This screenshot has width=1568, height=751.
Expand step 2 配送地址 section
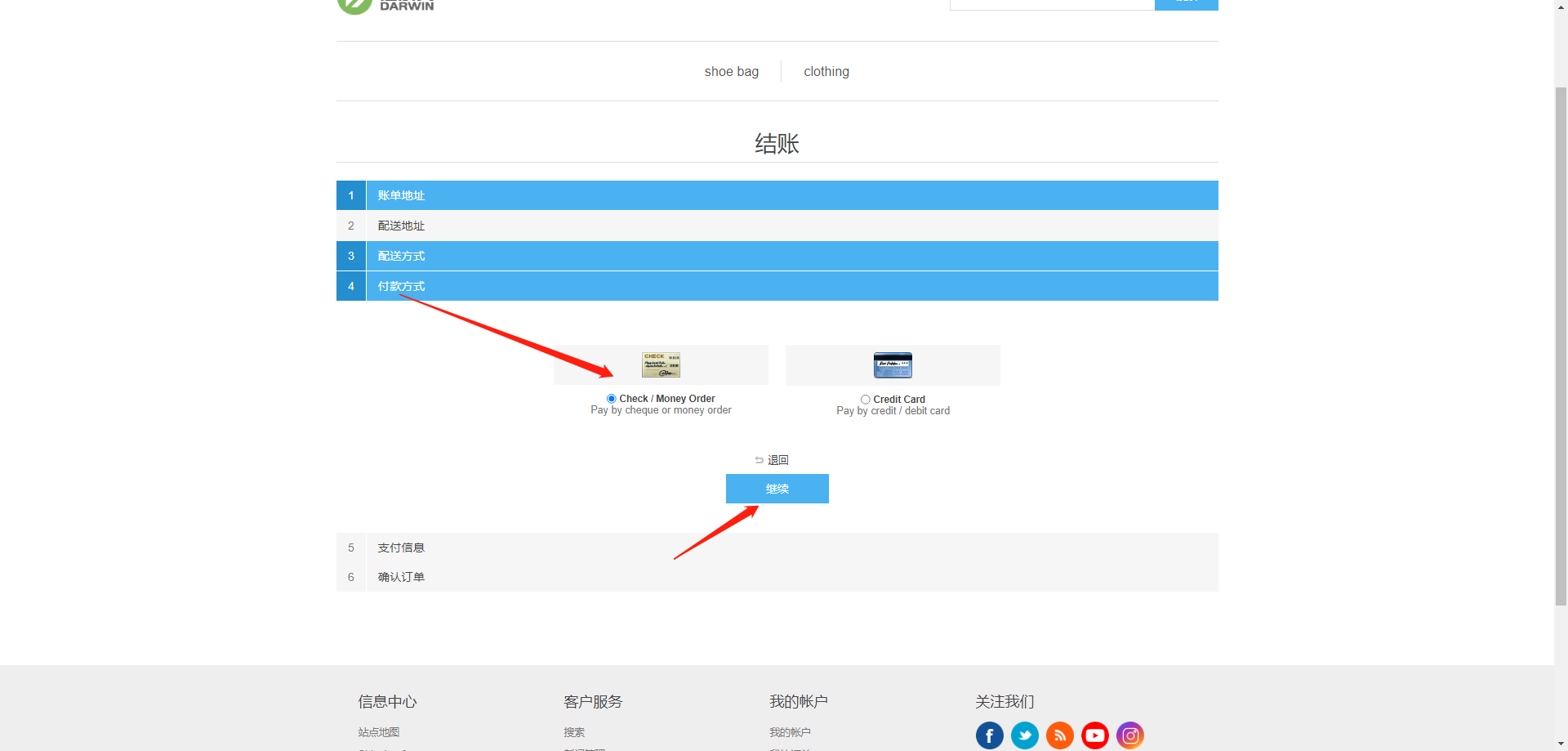tap(401, 226)
